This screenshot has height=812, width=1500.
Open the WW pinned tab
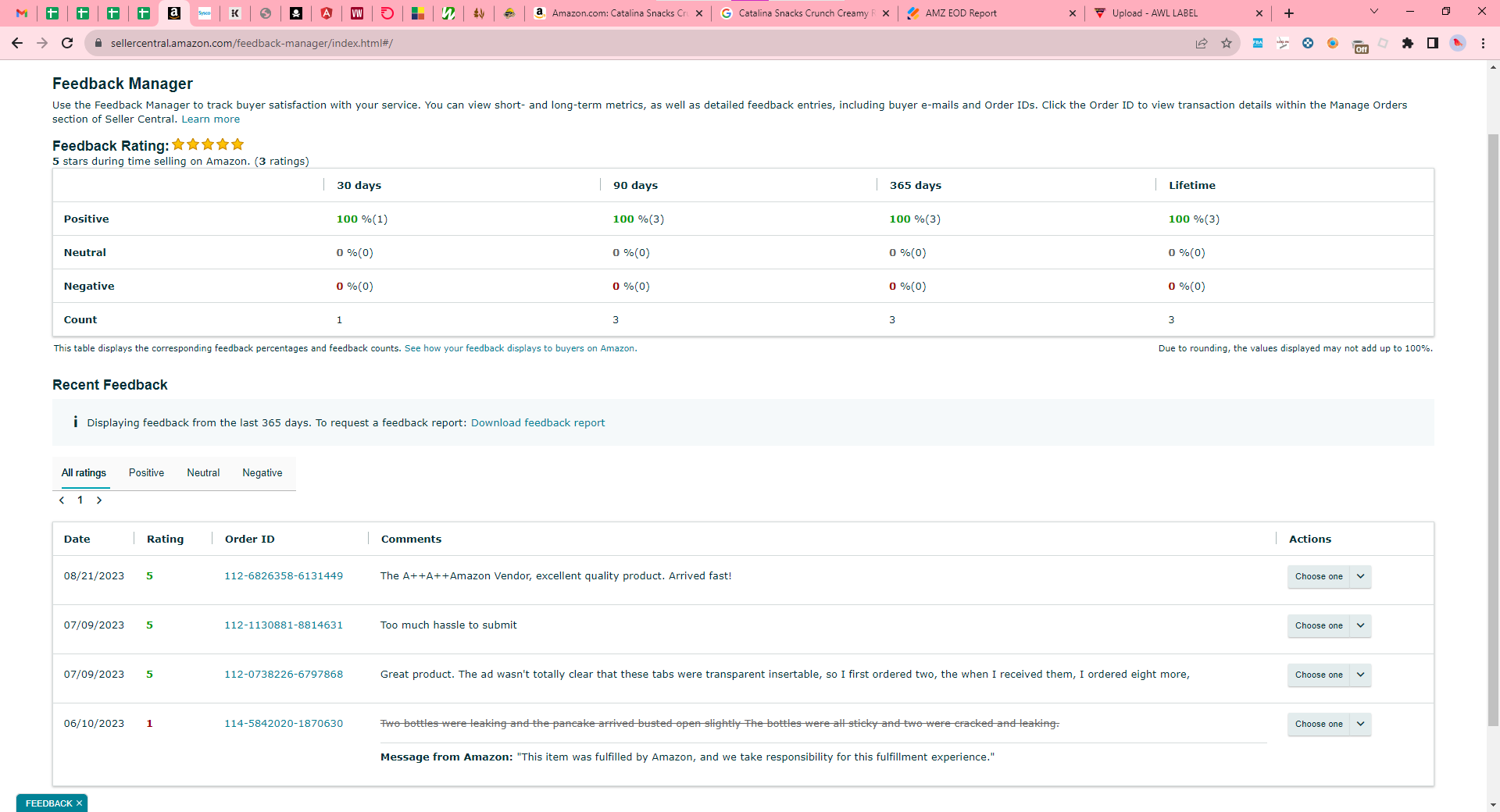coord(357,13)
